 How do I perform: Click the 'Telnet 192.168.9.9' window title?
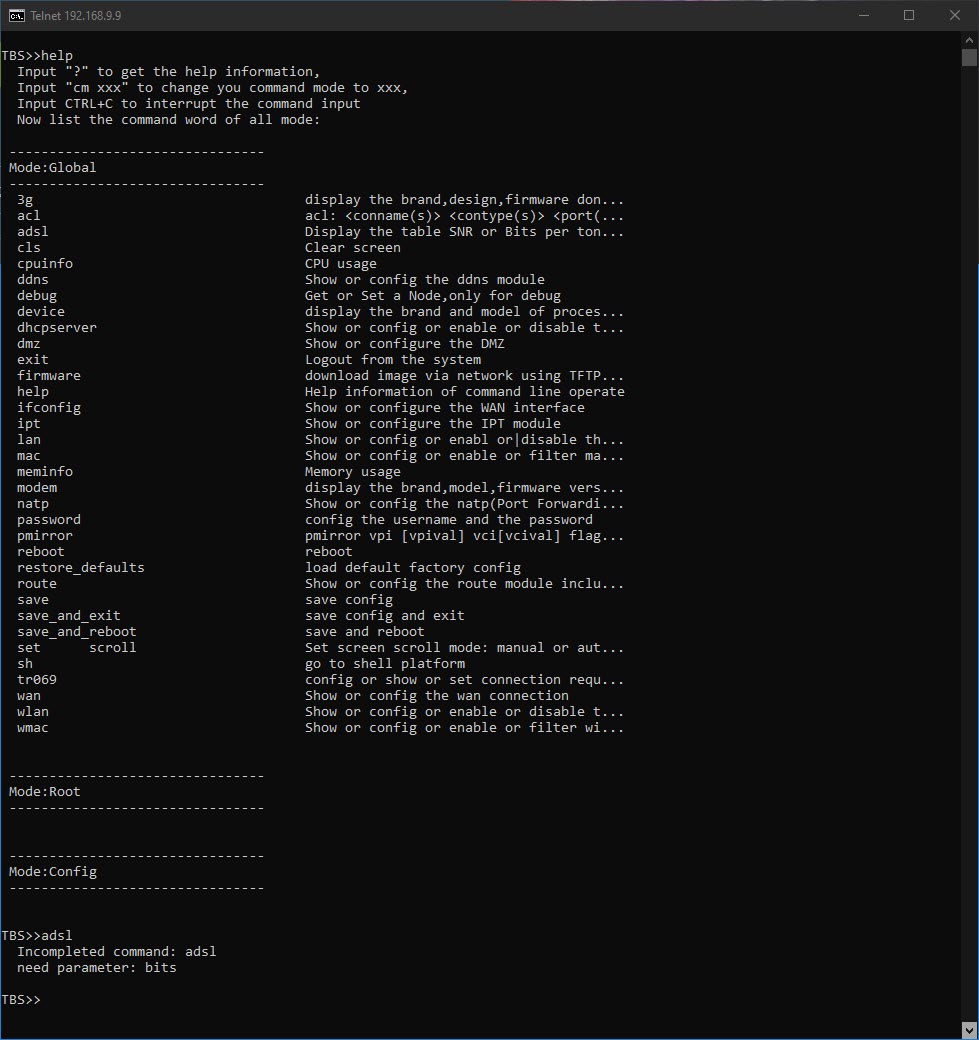tap(76, 15)
